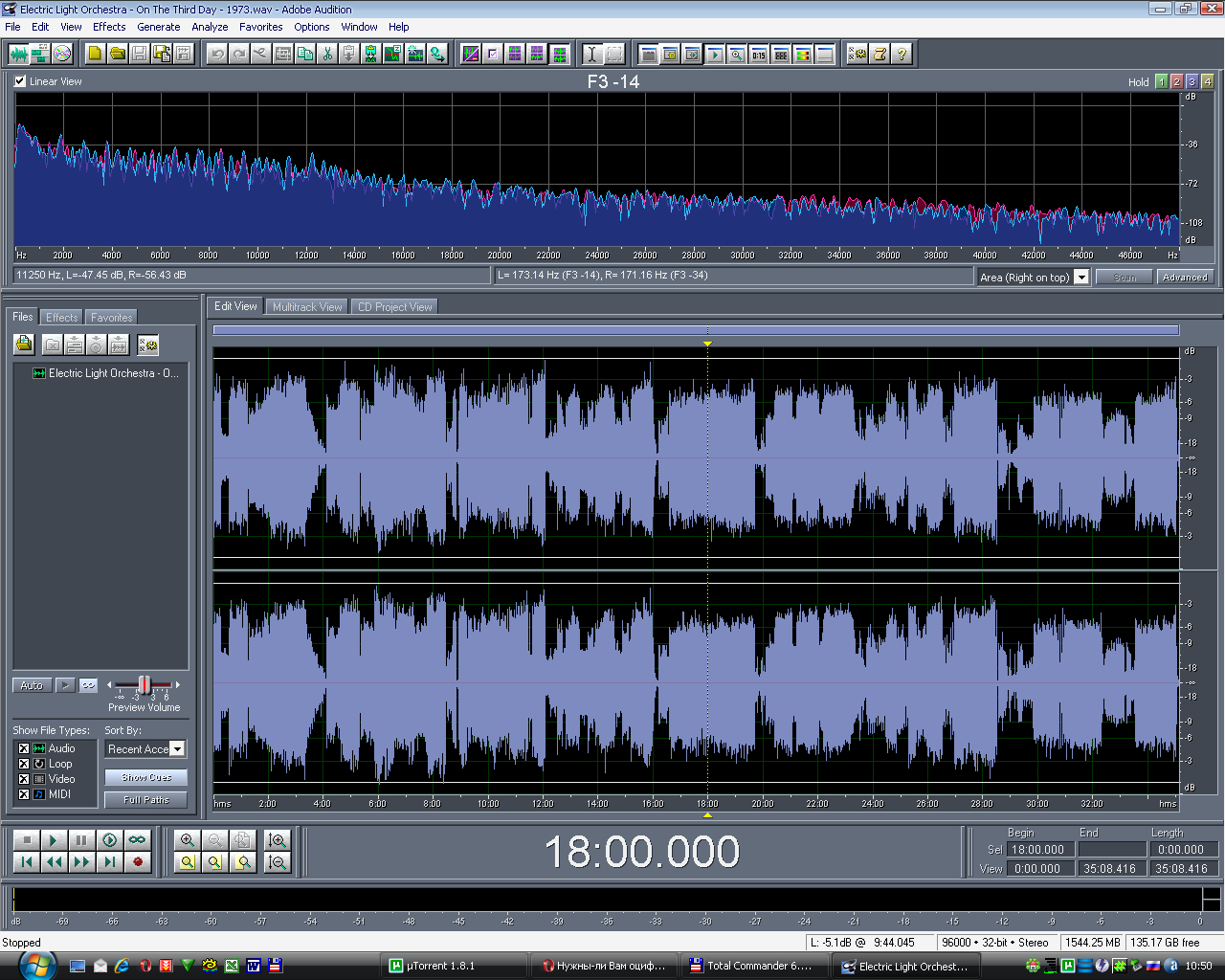The width and height of the screenshot is (1225, 980).
Task: Toggle the infinity Play Looped button
Action: (x=138, y=840)
